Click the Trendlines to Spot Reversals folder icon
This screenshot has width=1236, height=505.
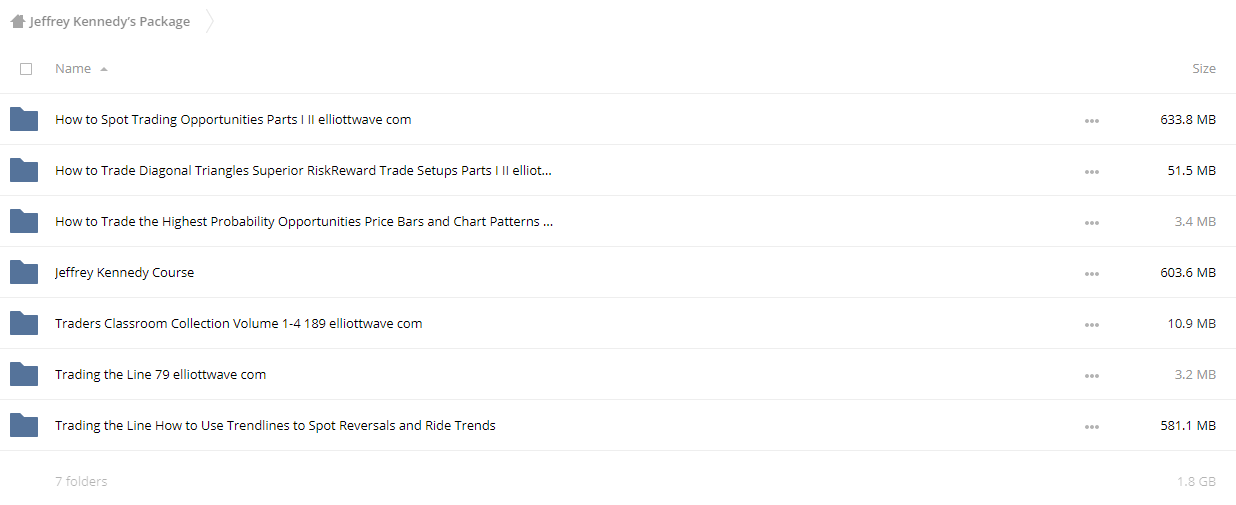(x=24, y=425)
